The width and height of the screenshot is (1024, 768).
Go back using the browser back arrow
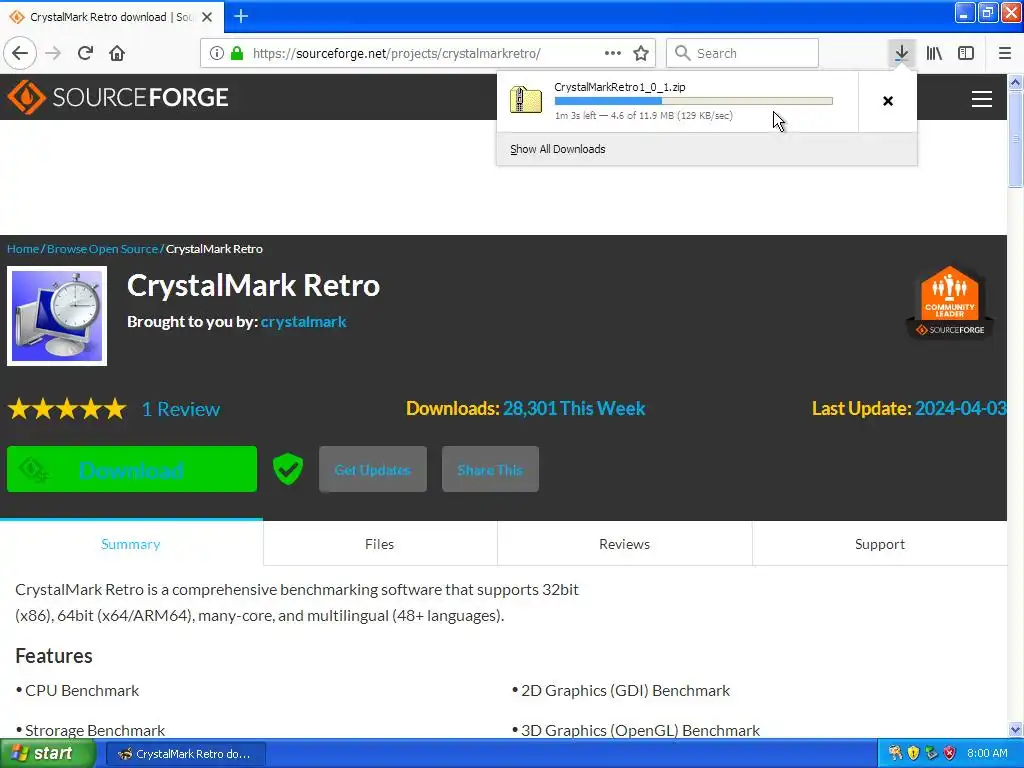20,53
